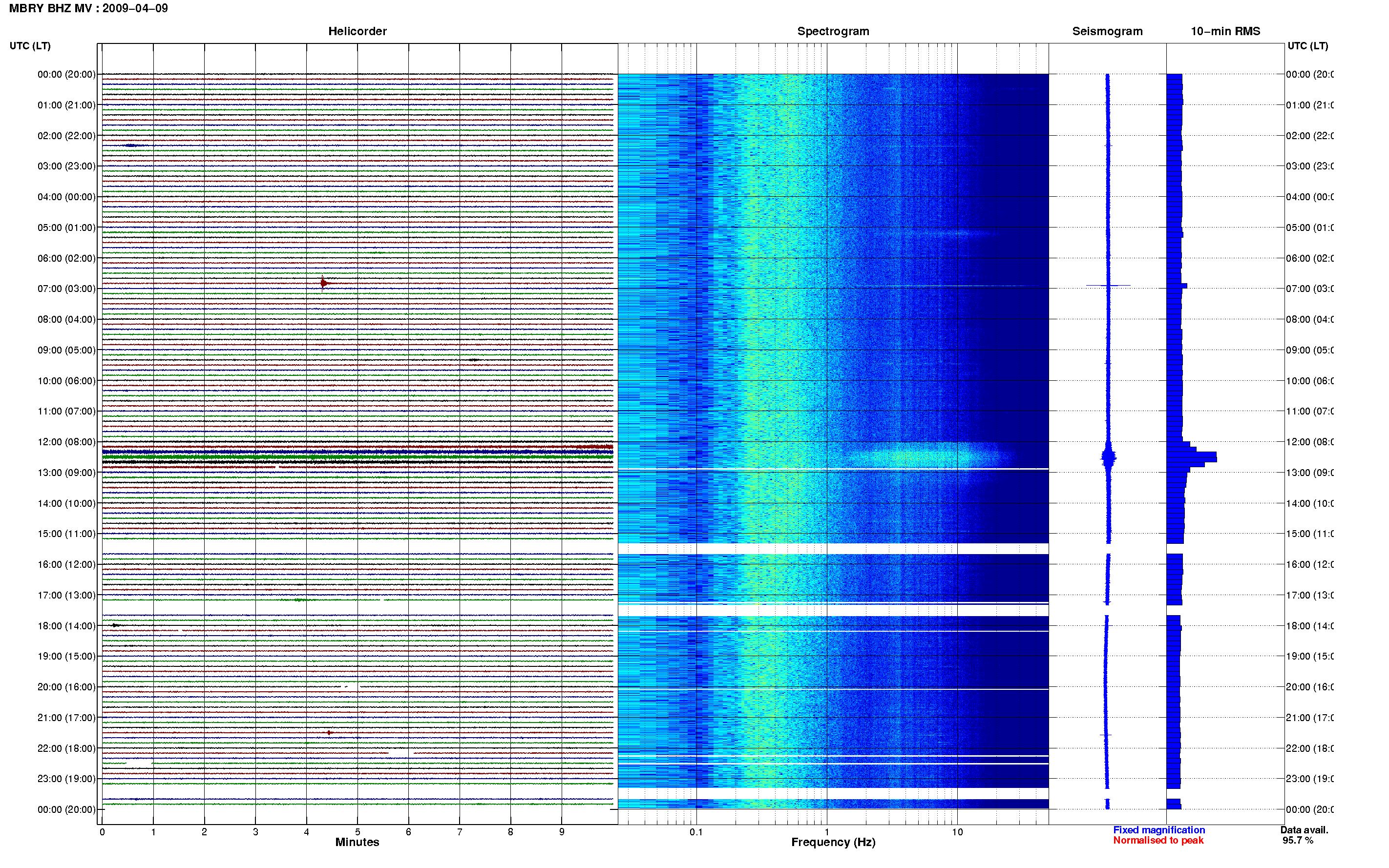
Task: Click the left 08:00 (04:00) time label
Action: click(66, 320)
